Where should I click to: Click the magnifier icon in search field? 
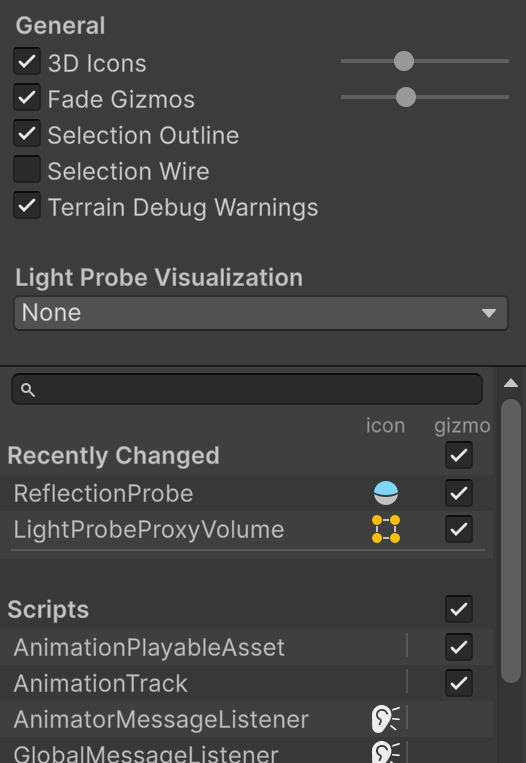28,390
